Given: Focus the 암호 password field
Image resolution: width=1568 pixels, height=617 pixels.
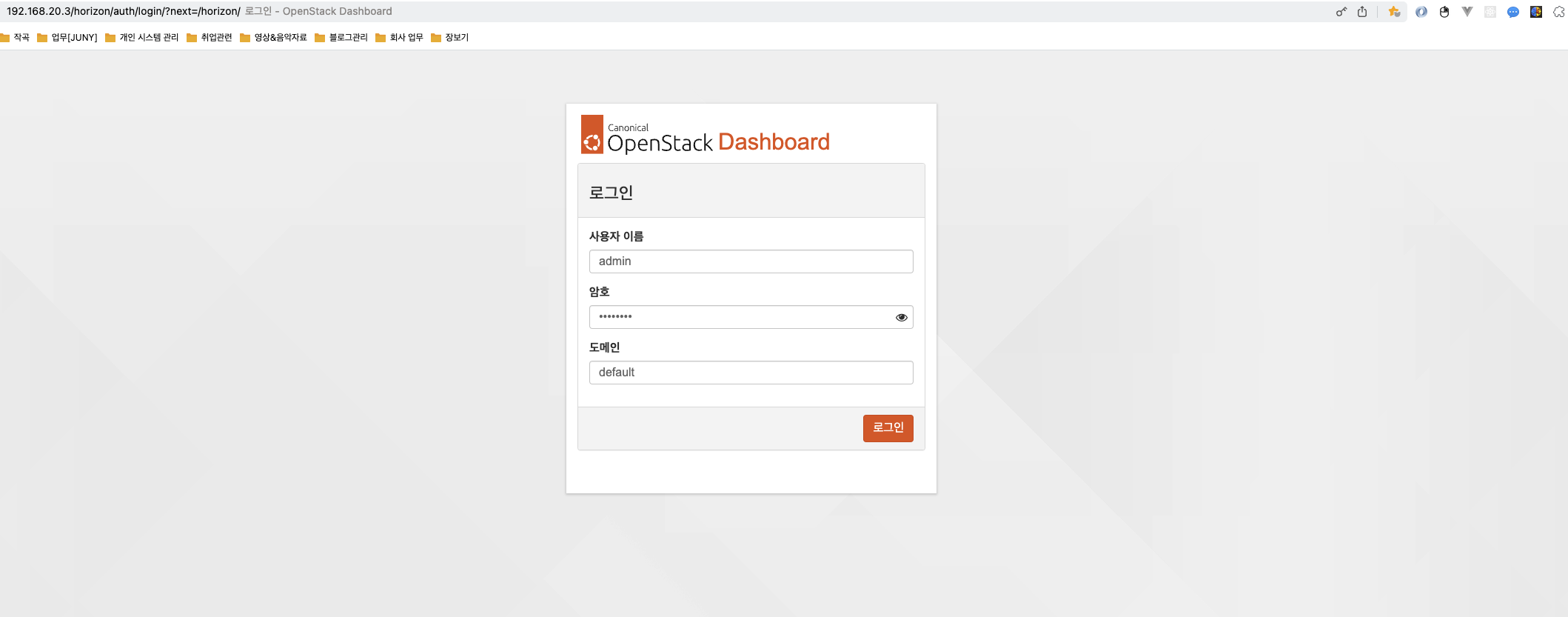Looking at the screenshot, I should tap(751, 317).
